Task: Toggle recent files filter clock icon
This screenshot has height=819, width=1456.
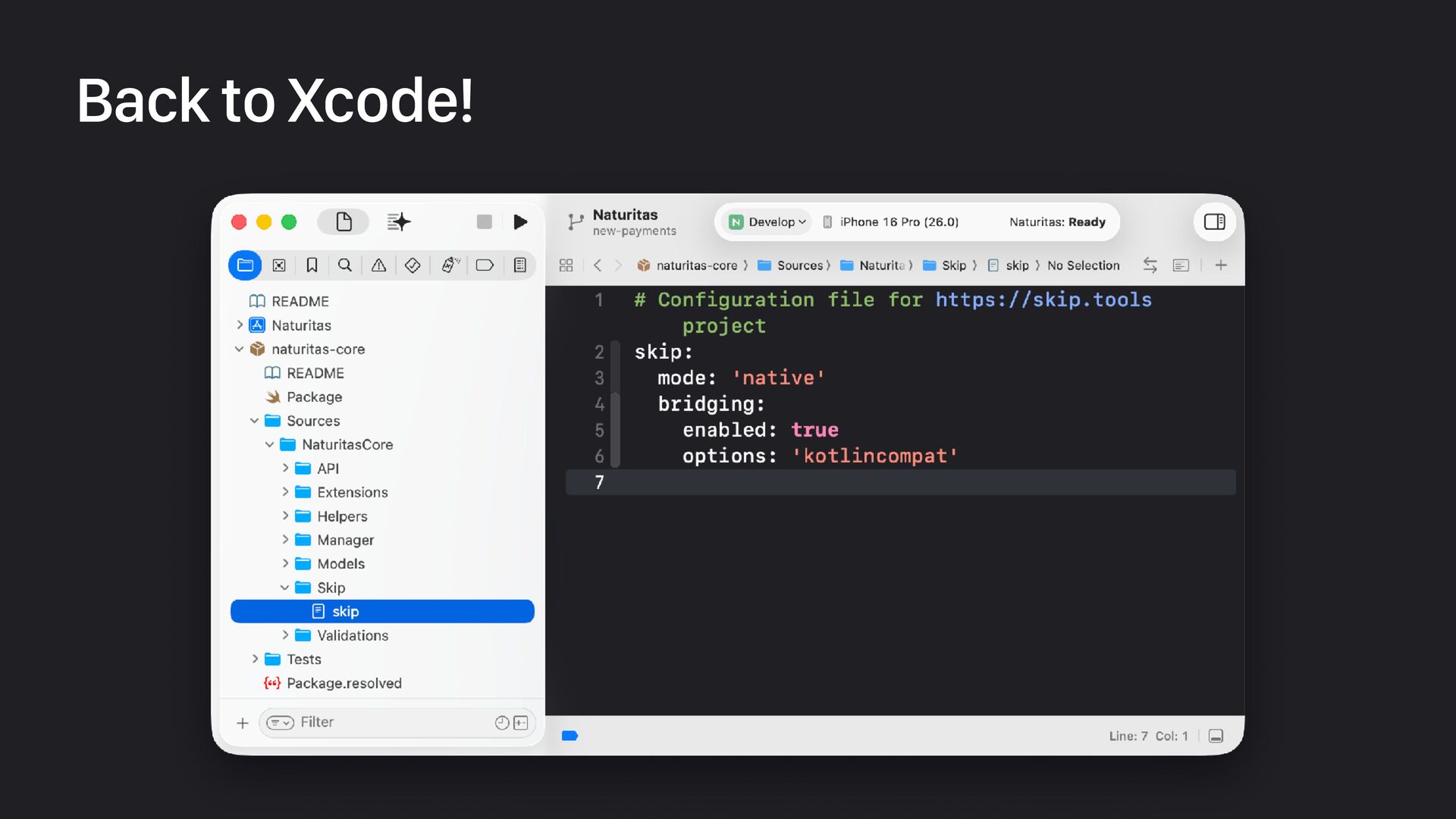Action: click(501, 723)
